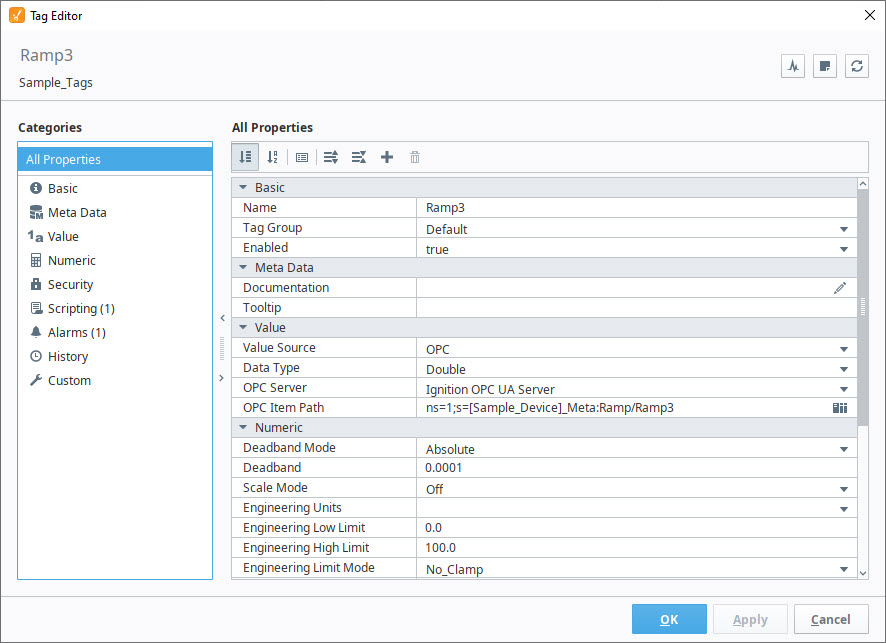The height and width of the screenshot is (643, 886).
Task: Select the Basic category label
Action: click(x=63, y=188)
